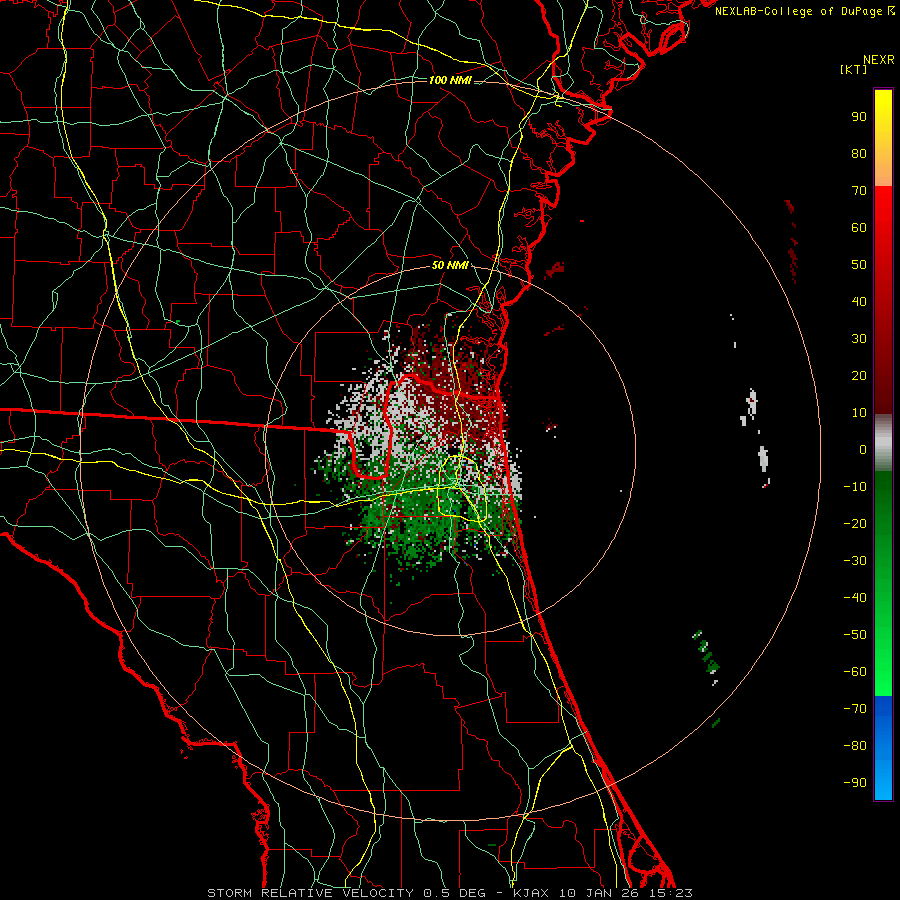This screenshot has height=900, width=900.
Task: Click the 20 value on the velocity scale
Action: pyautogui.click(x=859, y=376)
